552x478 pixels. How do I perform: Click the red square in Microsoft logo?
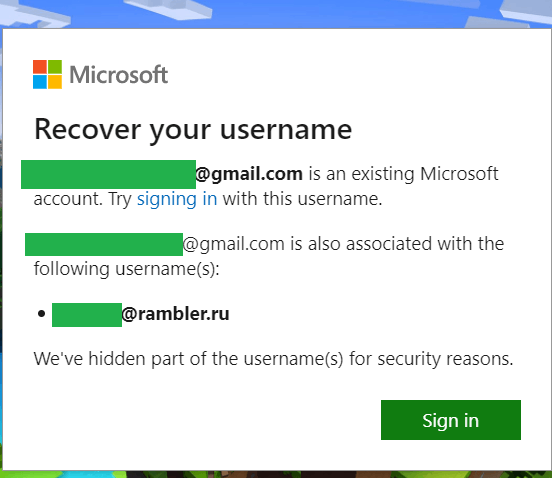pyautogui.click(x=40, y=67)
